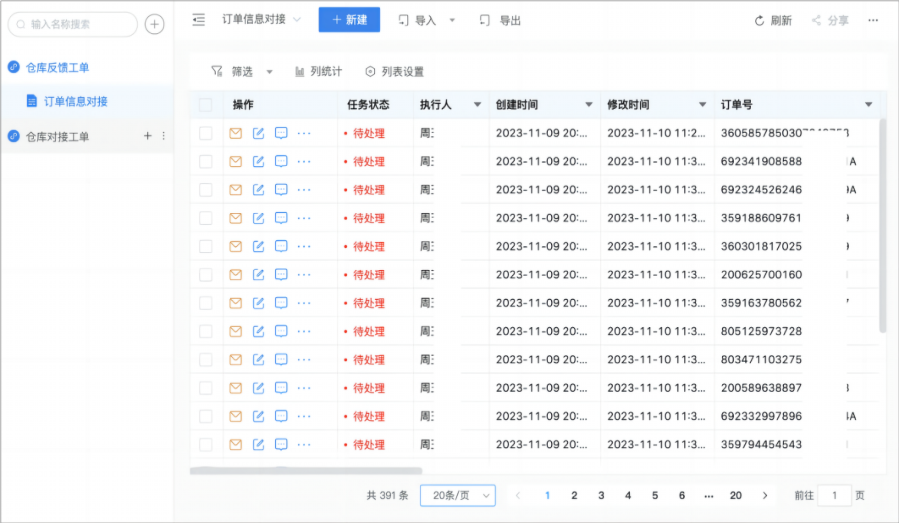Click the edit icon in row 692341908588
899x523 pixels.
coord(259,162)
